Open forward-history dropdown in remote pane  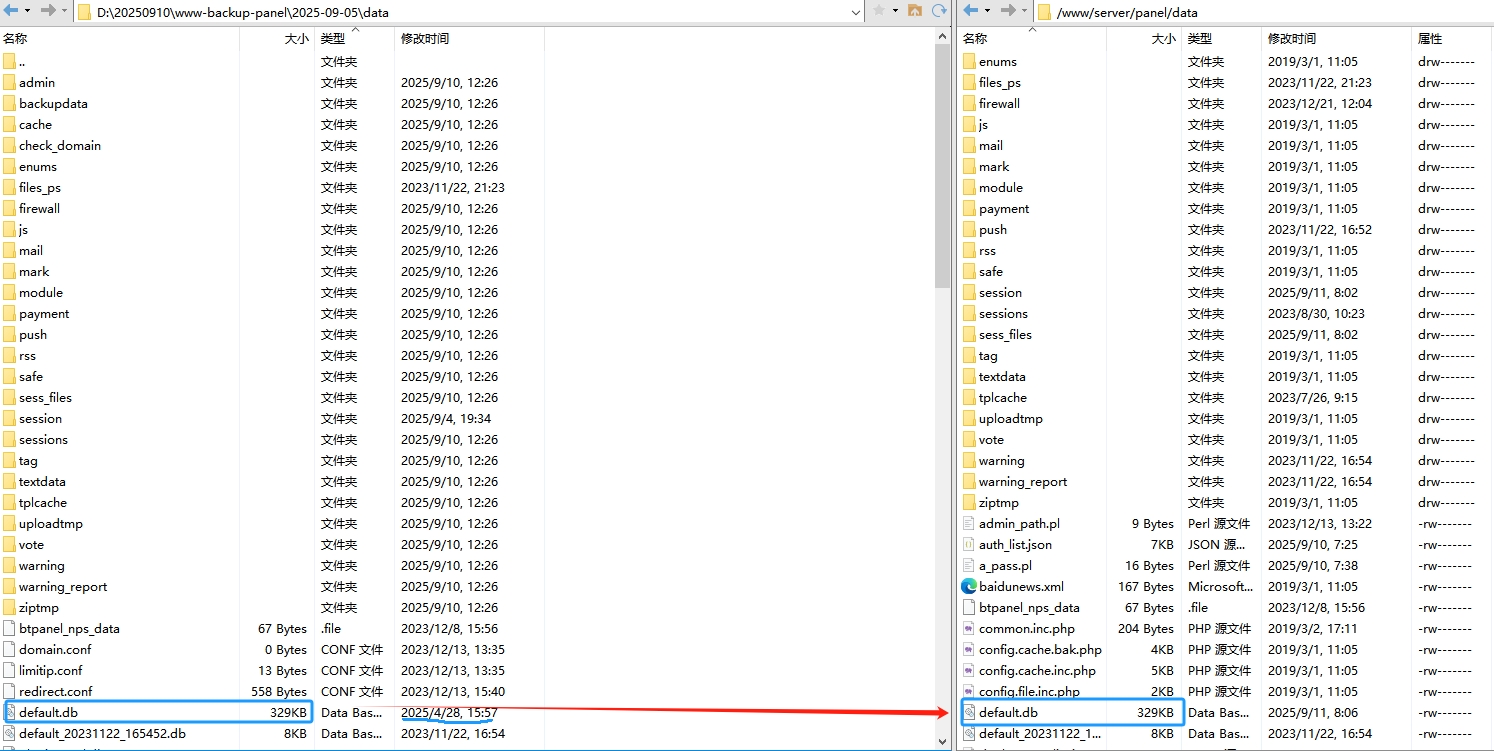tap(1024, 11)
